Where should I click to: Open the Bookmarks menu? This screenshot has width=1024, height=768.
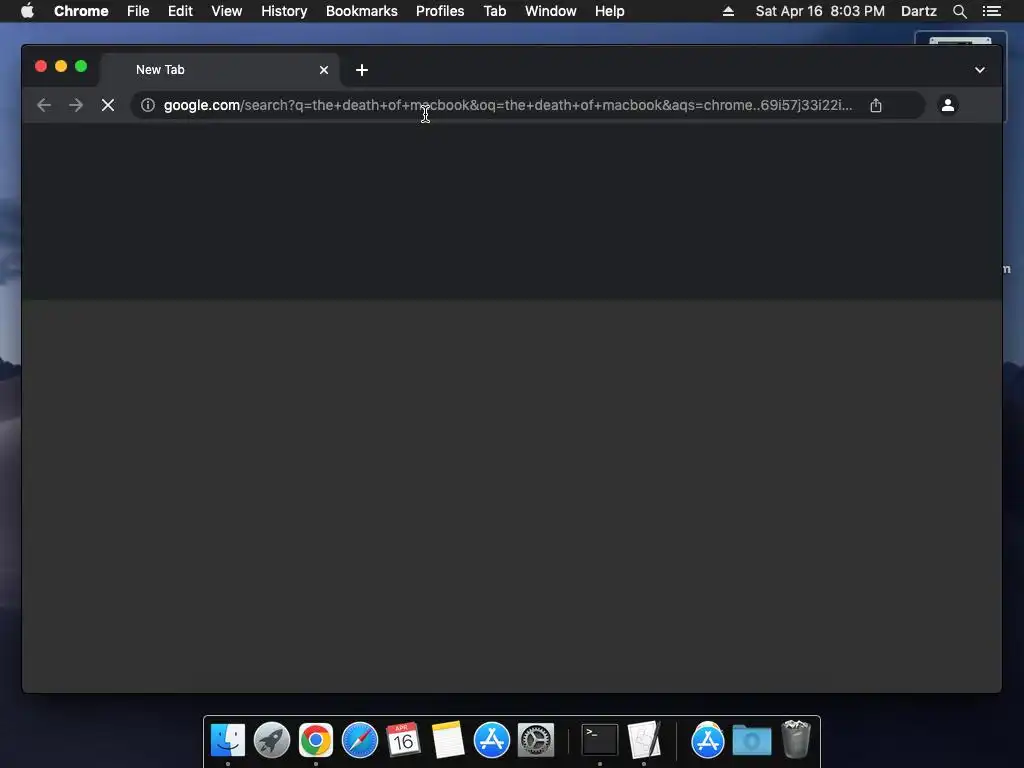coord(362,11)
